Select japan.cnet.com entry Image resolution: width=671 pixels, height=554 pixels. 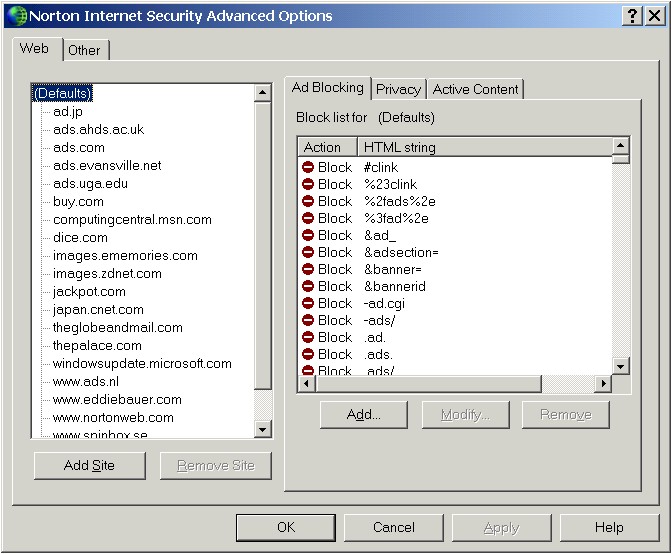98,309
